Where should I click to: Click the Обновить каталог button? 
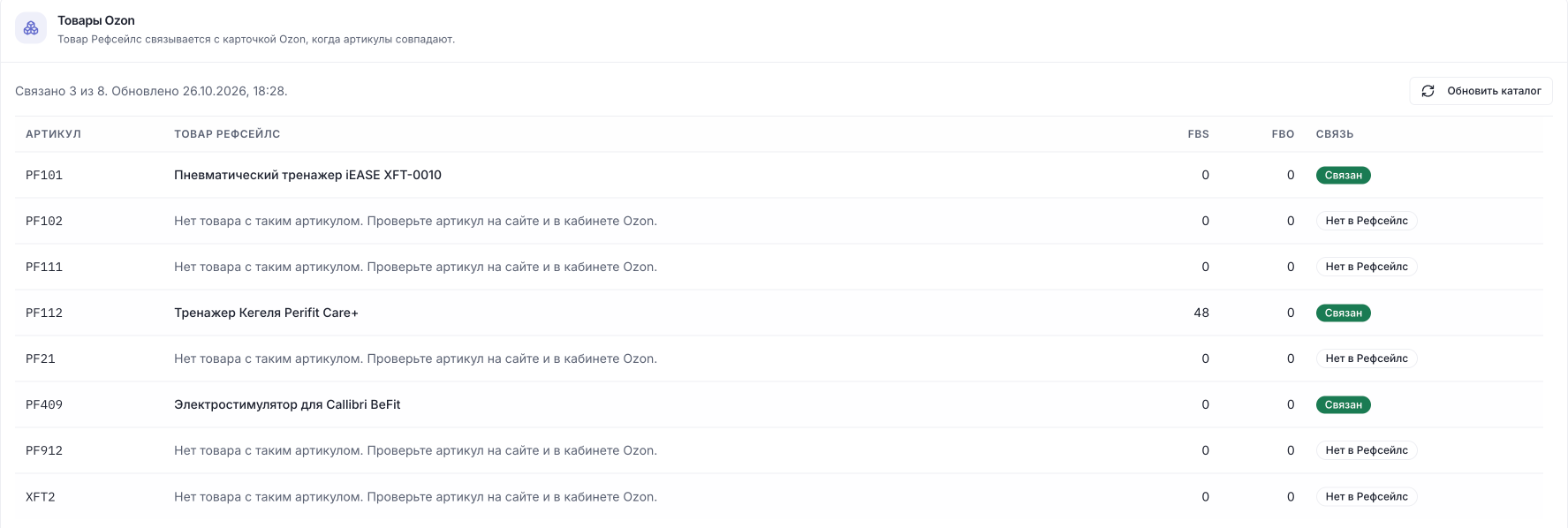click(1481, 91)
